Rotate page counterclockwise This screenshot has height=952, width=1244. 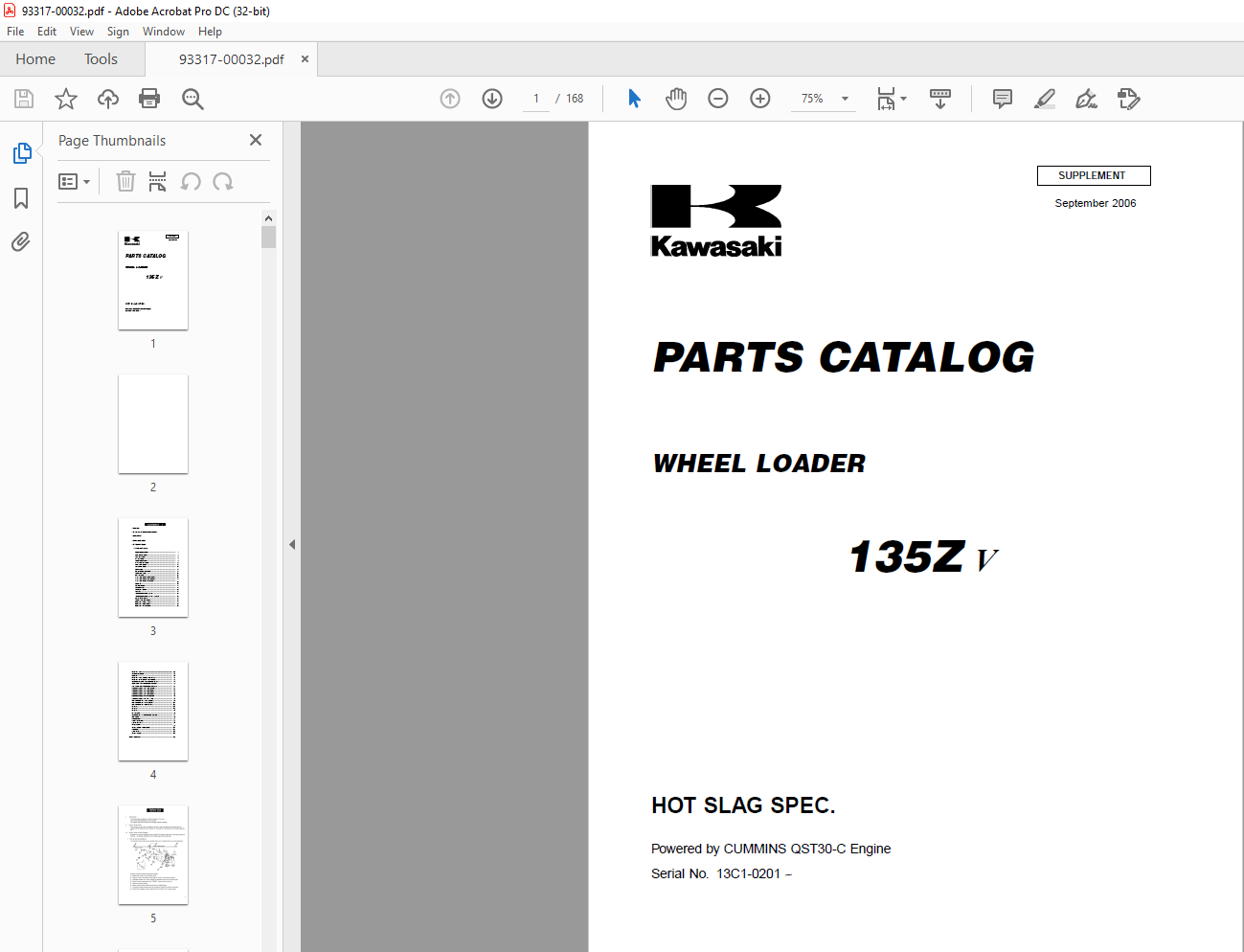[x=191, y=181]
